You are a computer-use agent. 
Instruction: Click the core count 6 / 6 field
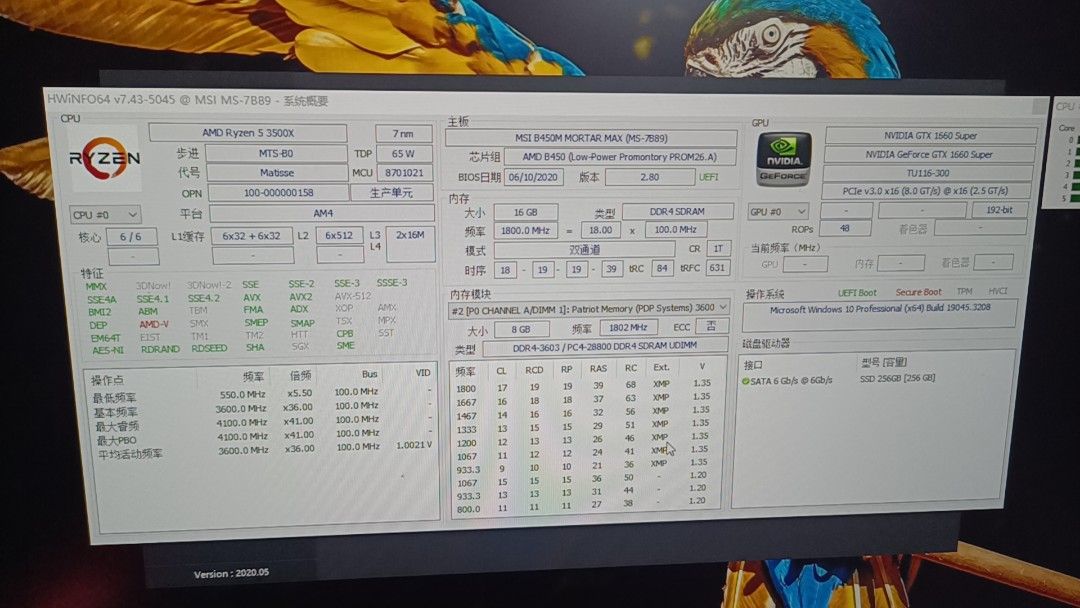(131, 237)
